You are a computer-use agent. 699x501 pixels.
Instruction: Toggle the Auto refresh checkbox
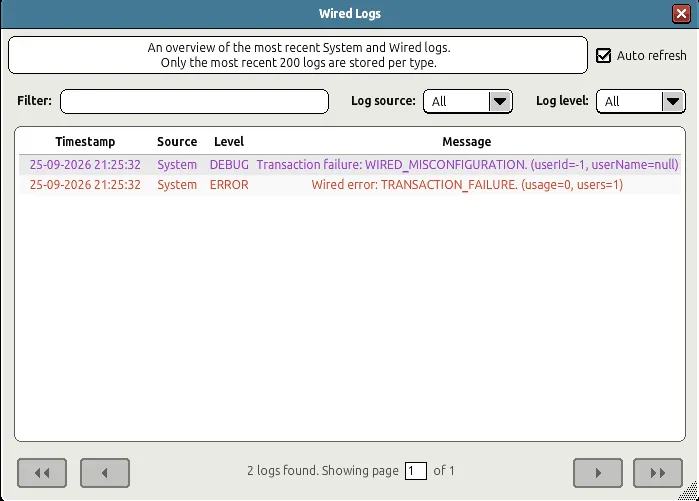coord(604,56)
